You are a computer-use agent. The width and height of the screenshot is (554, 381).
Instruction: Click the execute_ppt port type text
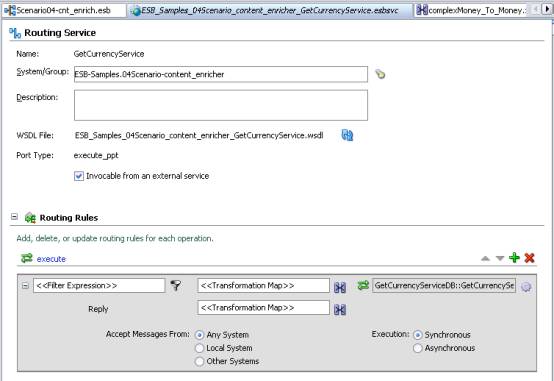coord(96,156)
